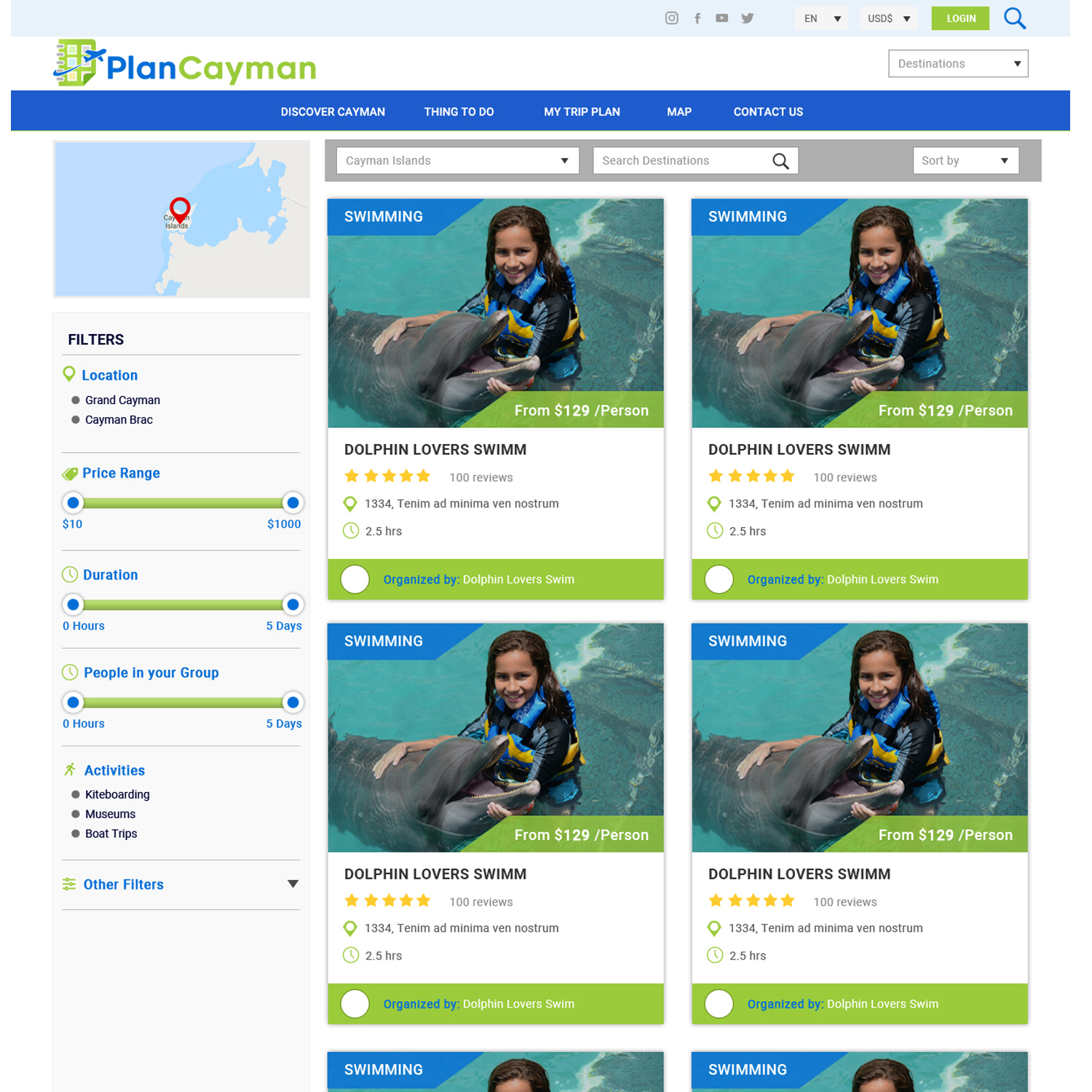
Task: Click From $129 /Person on second-row left card
Action: 582,835
